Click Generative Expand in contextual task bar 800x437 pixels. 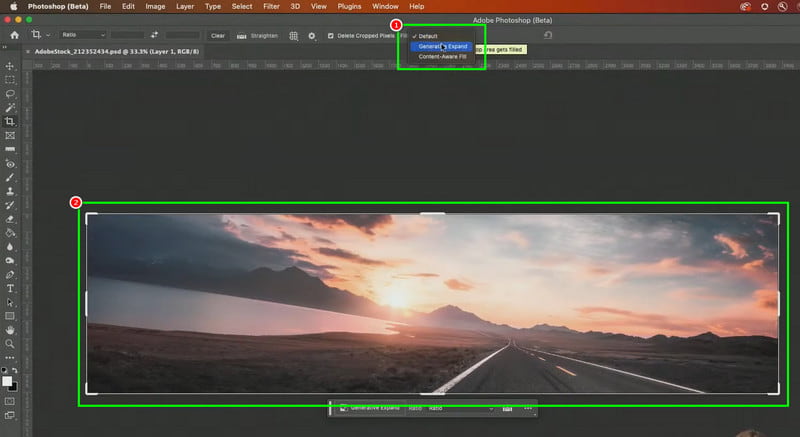click(370, 408)
